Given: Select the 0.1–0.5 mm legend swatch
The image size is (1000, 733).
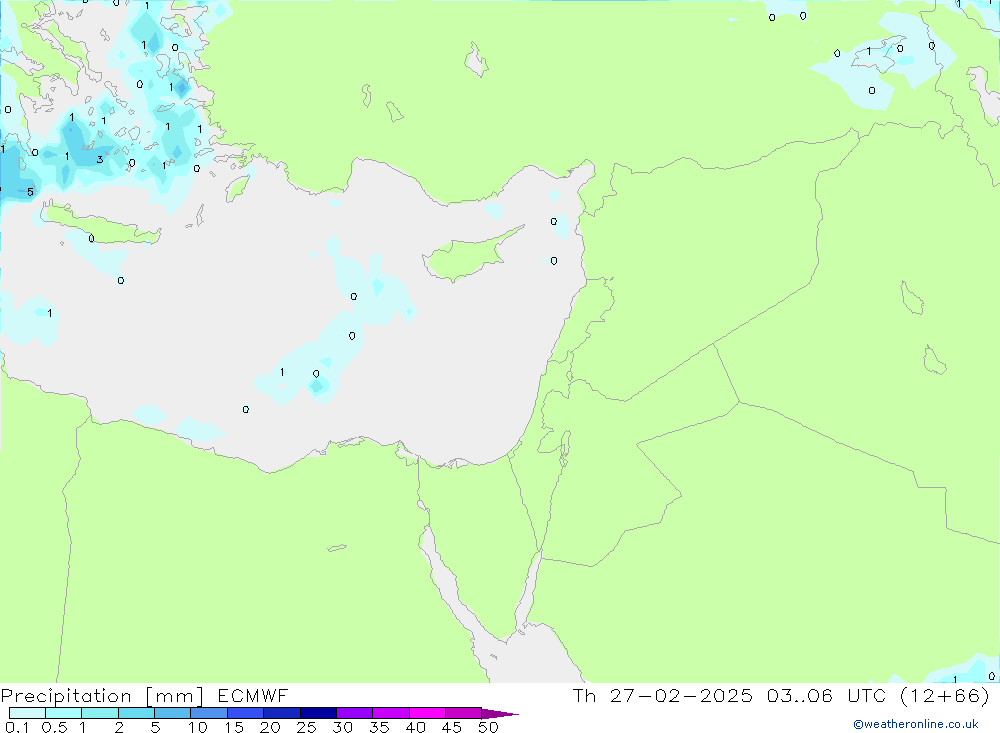Looking at the screenshot, I should (x=27, y=713).
